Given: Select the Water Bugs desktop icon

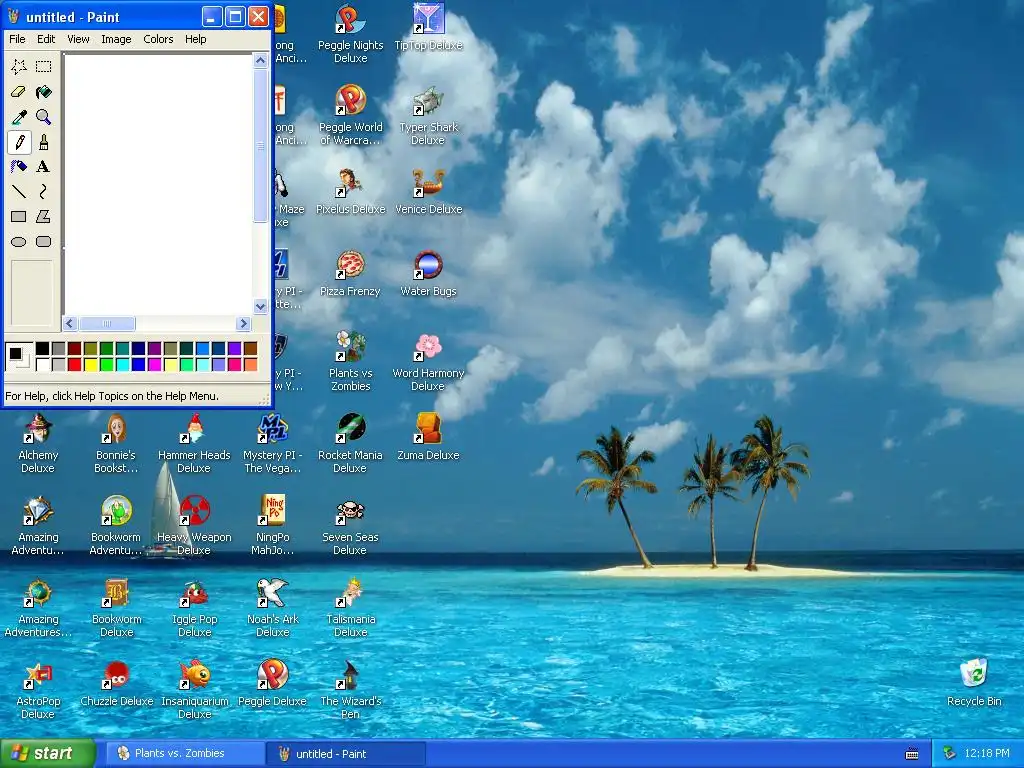Looking at the screenshot, I should tap(428, 273).
